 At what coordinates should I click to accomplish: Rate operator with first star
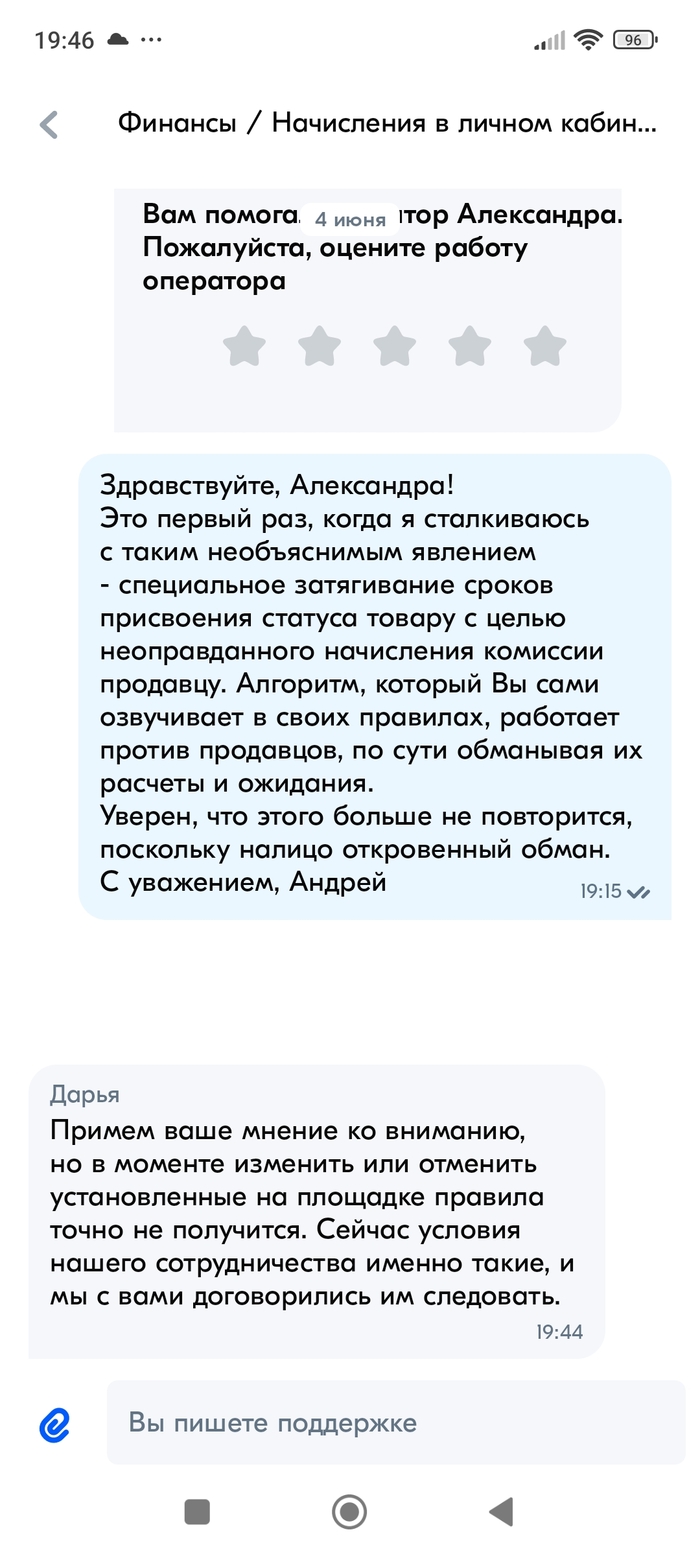tap(244, 347)
